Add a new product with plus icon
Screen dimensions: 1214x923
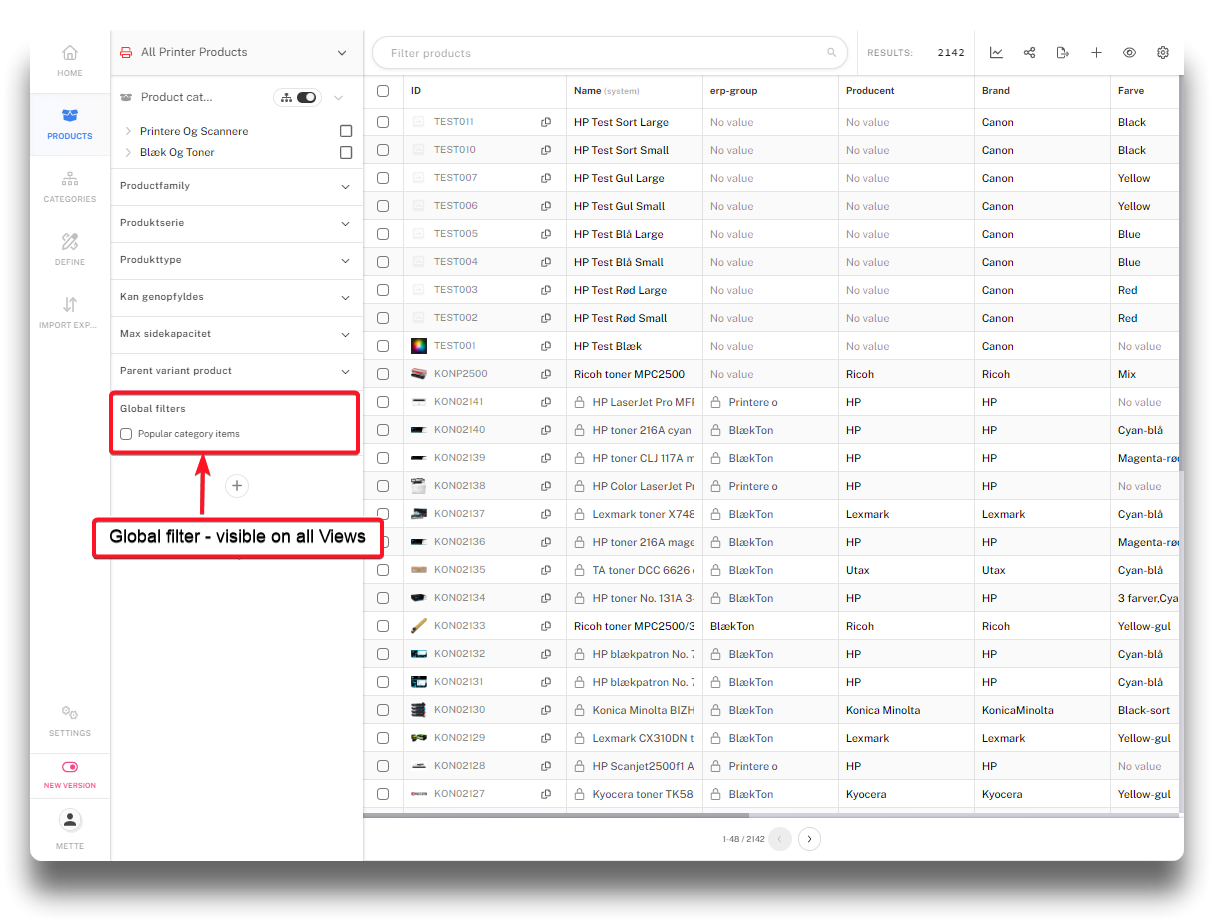(x=1096, y=53)
